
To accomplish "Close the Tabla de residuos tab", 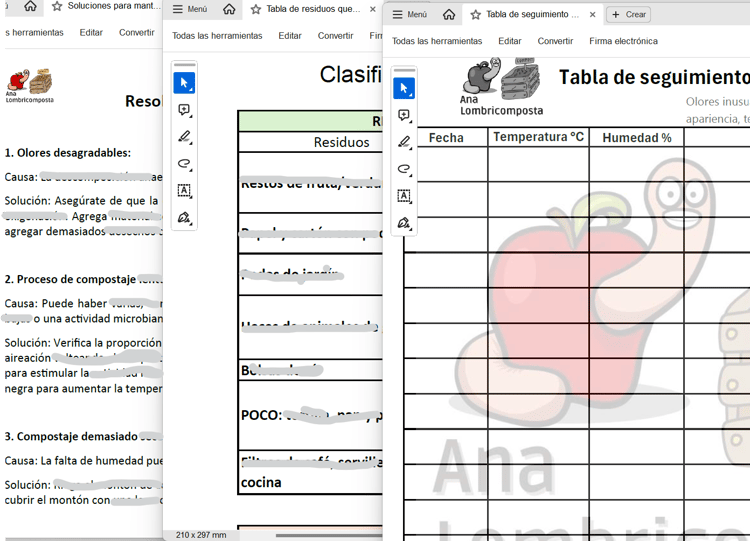I will 373,9.
